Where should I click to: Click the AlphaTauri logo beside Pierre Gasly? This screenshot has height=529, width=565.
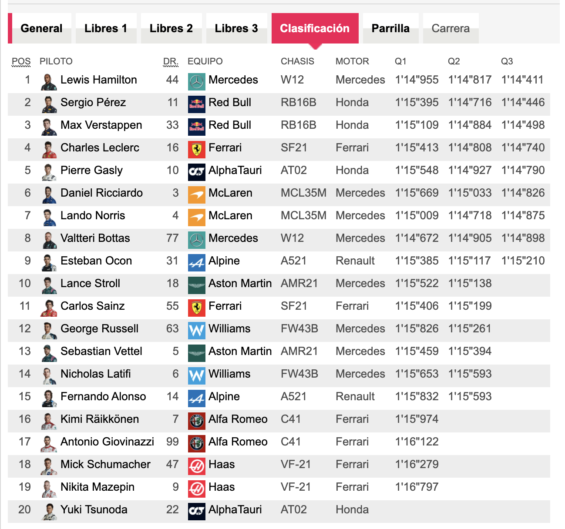(x=196, y=172)
